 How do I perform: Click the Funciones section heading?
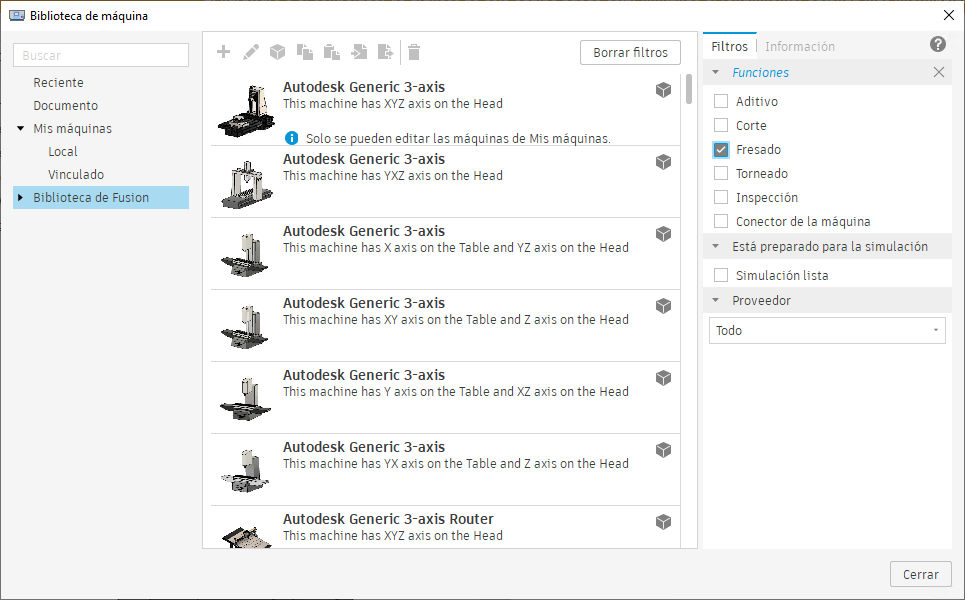760,72
